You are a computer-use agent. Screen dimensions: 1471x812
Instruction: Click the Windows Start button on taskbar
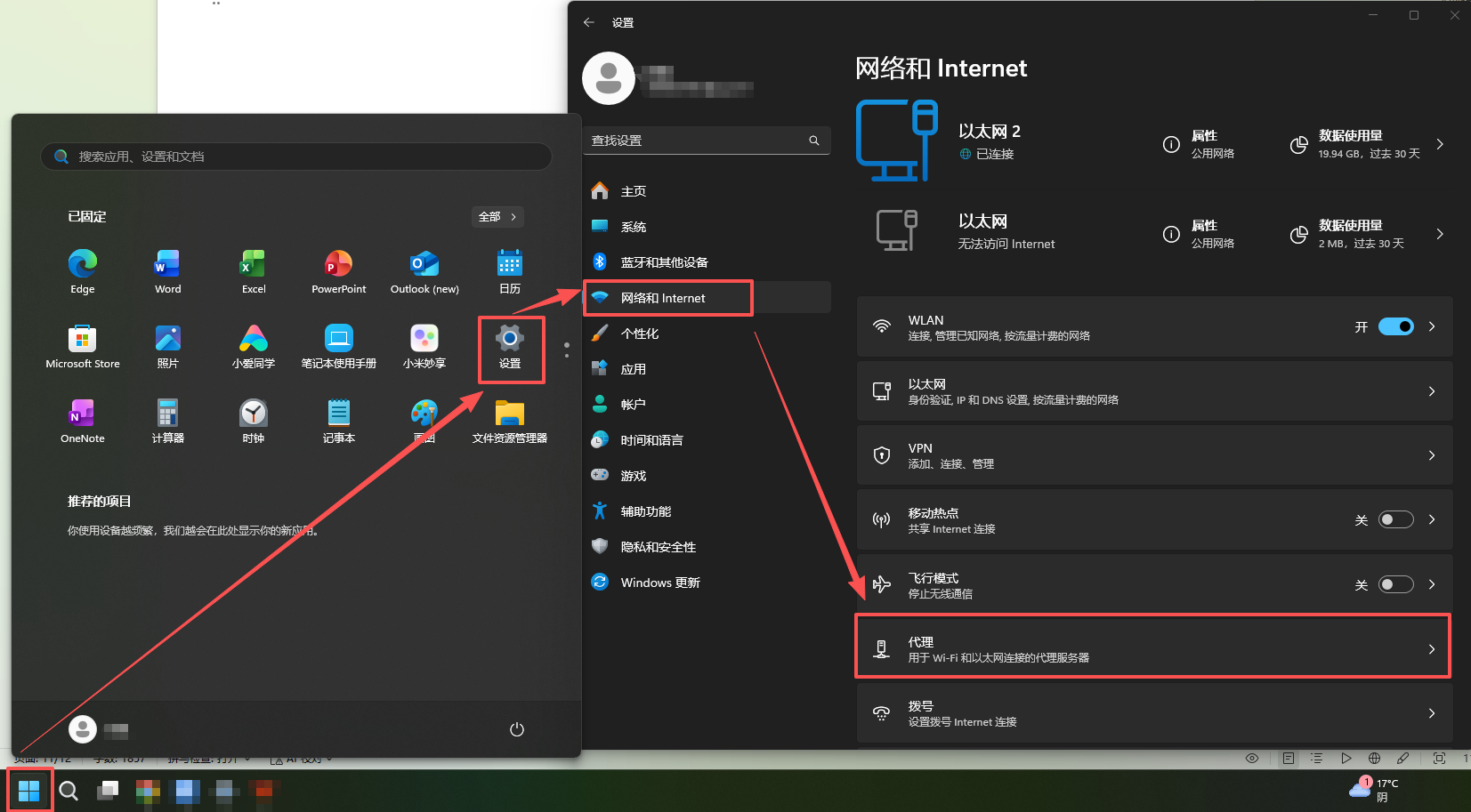coord(29,790)
